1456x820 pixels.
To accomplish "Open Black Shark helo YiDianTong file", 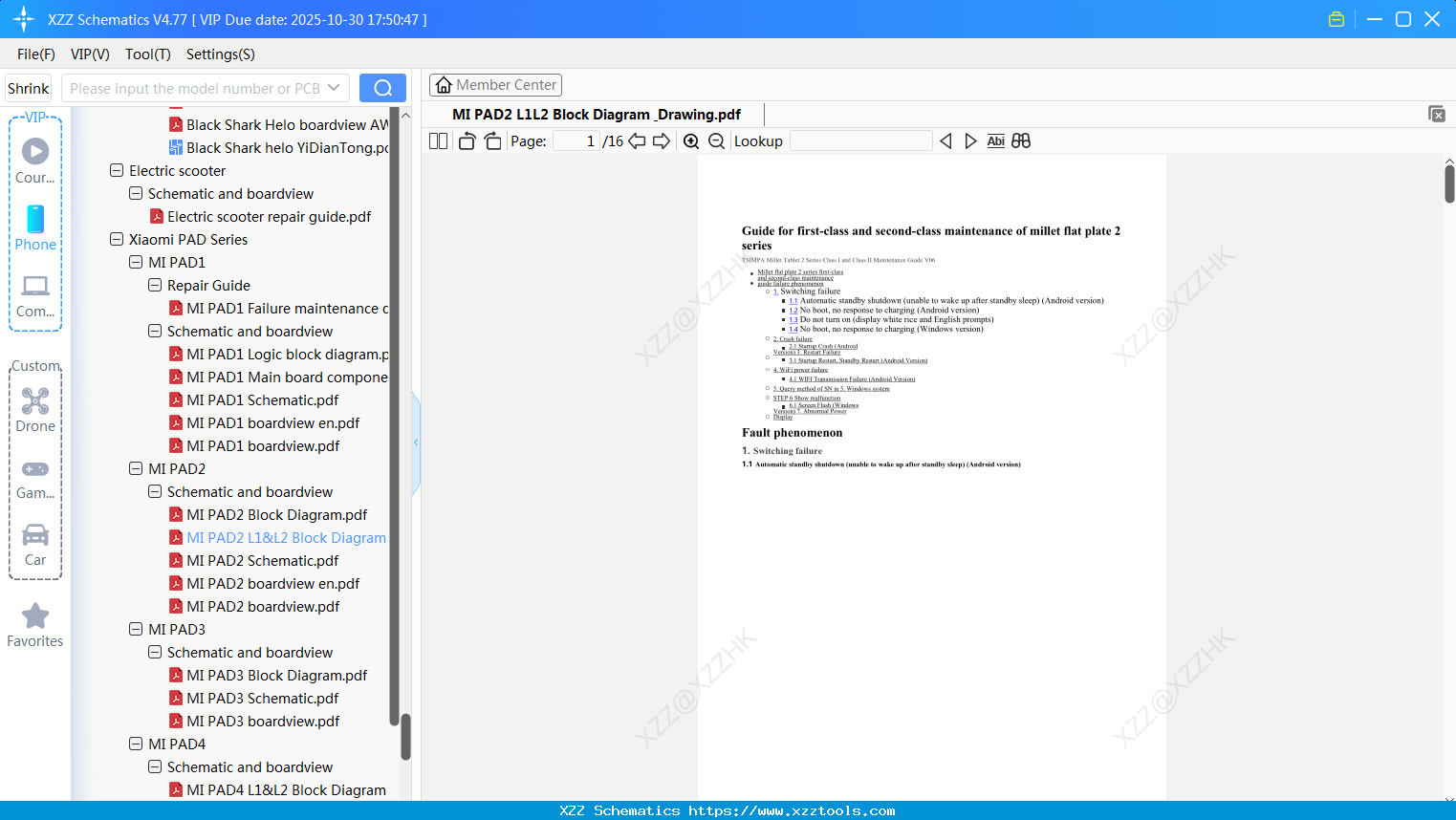I will (279, 148).
